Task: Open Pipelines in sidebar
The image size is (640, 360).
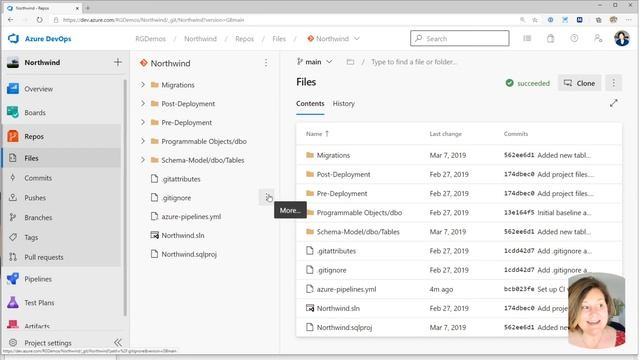Action: [38, 279]
